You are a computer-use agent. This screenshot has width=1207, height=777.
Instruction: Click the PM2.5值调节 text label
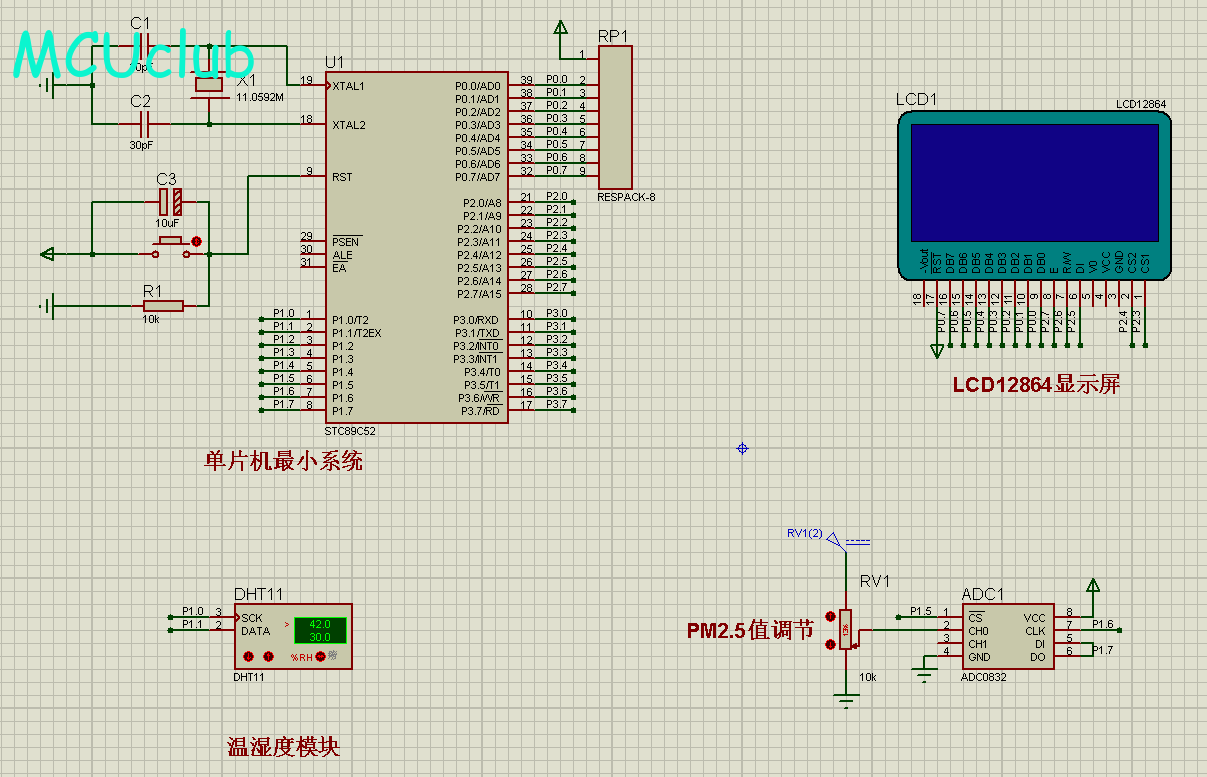(750, 631)
